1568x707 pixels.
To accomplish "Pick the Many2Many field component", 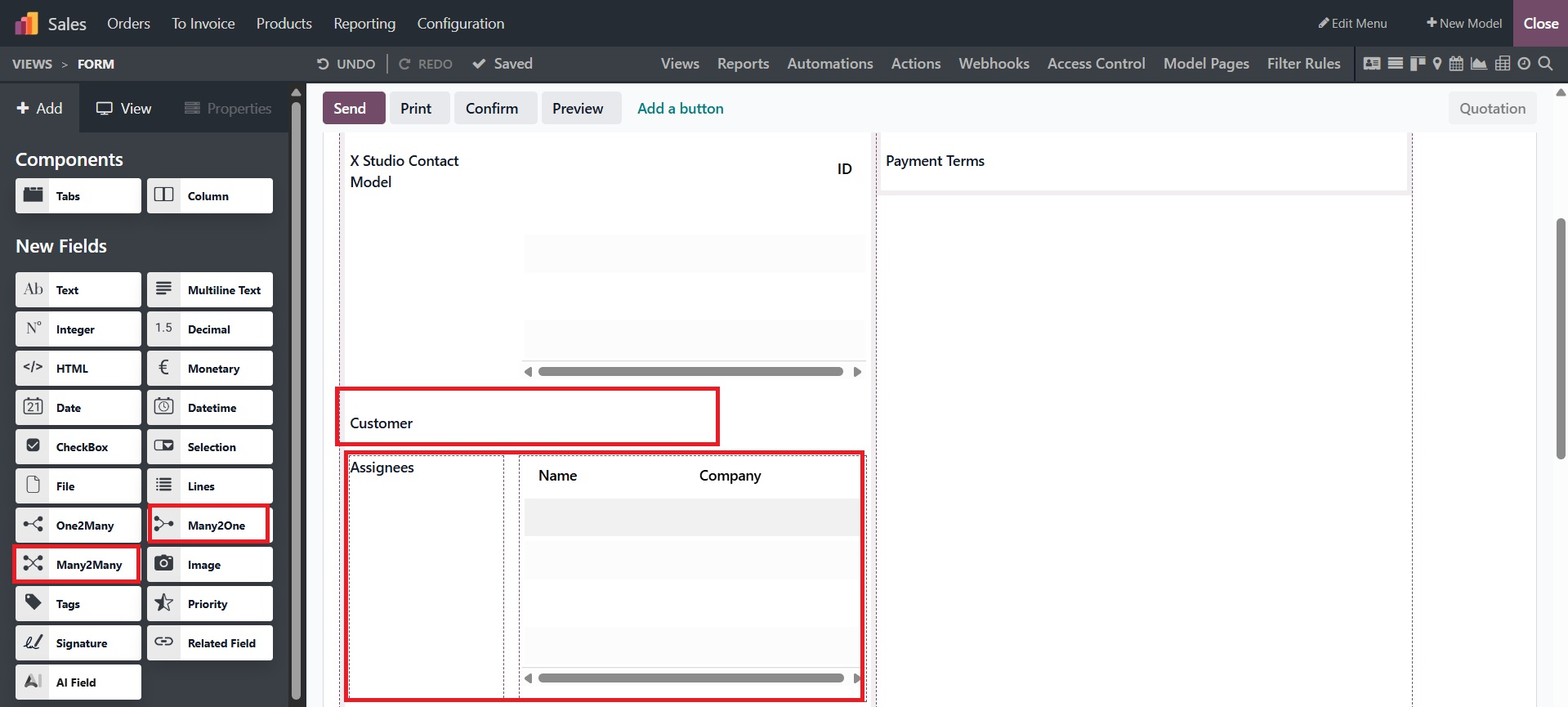I will coord(78,565).
